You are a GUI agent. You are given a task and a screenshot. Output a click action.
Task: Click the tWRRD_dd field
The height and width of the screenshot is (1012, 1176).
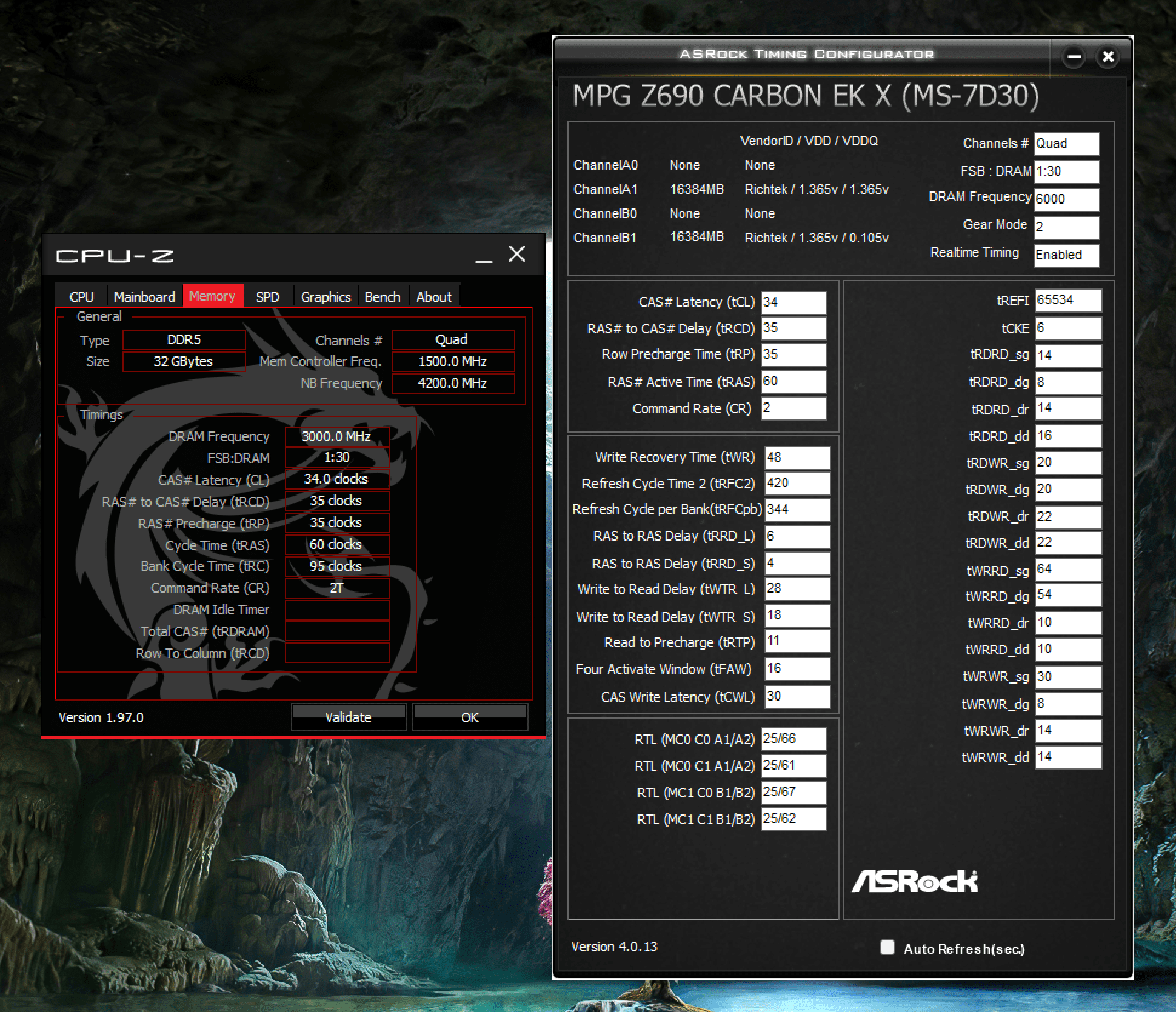pyautogui.click(x=1068, y=650)
